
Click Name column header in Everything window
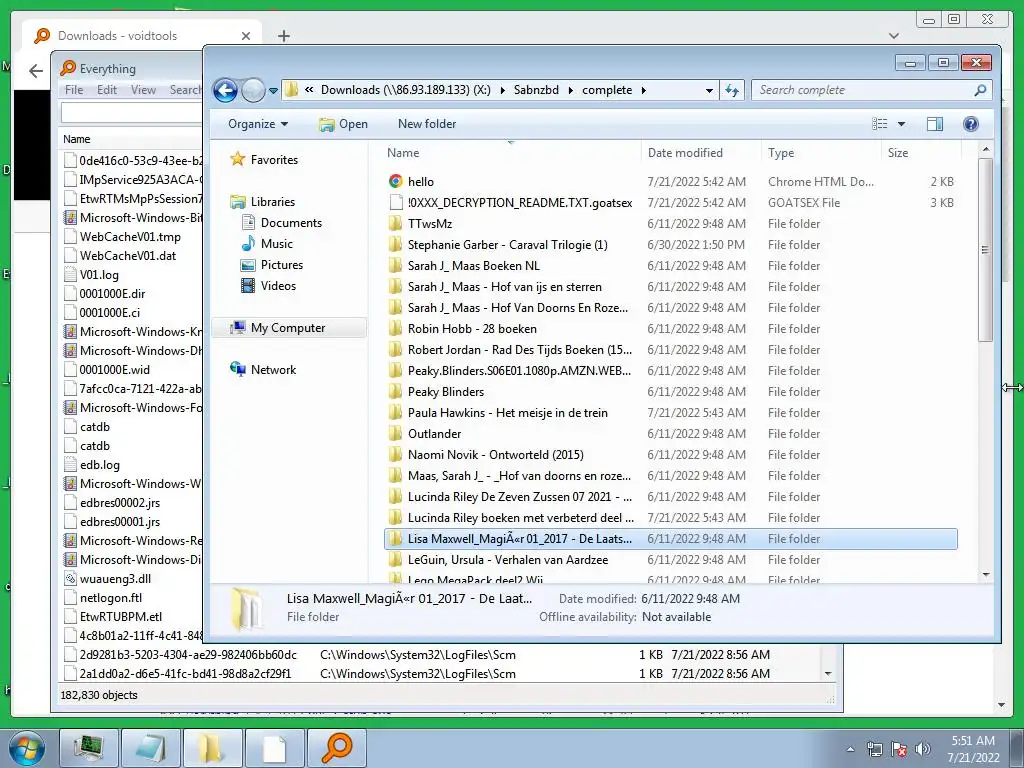[x=76, y=139]
